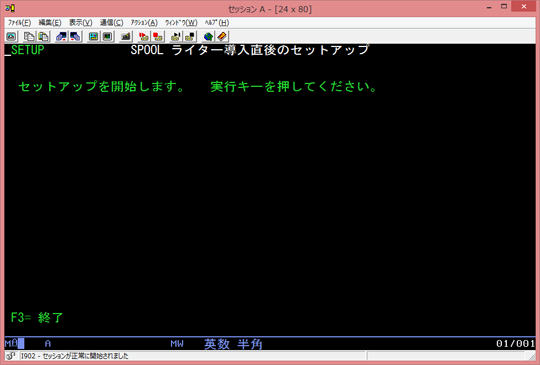Click the Copy toolbar icon
Screen dimensions: 540x365
[x=29, y=36]
